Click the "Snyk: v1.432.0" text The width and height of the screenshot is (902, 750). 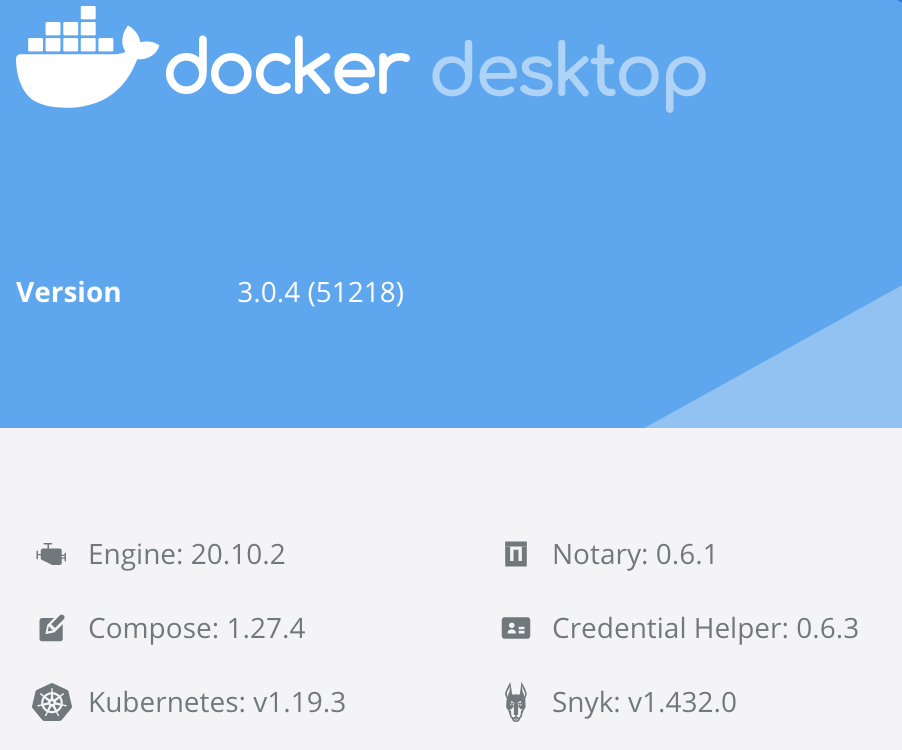click(x=644, y=702)
